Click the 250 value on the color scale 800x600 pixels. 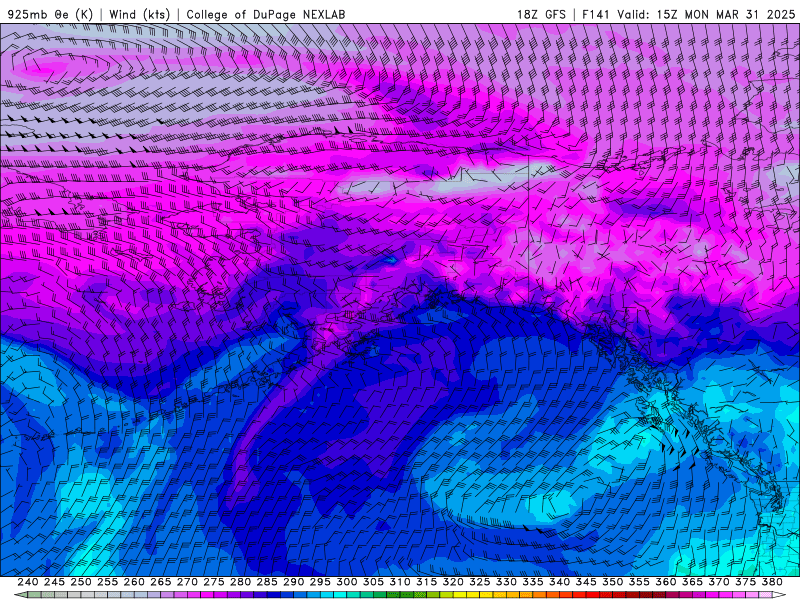81,582
